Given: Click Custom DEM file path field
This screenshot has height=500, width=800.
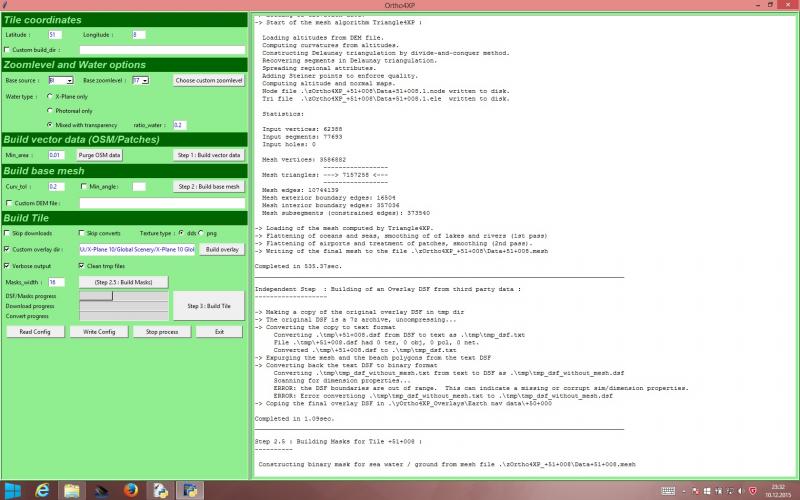Looking at the screenshot, I should (x=162, y=203).
